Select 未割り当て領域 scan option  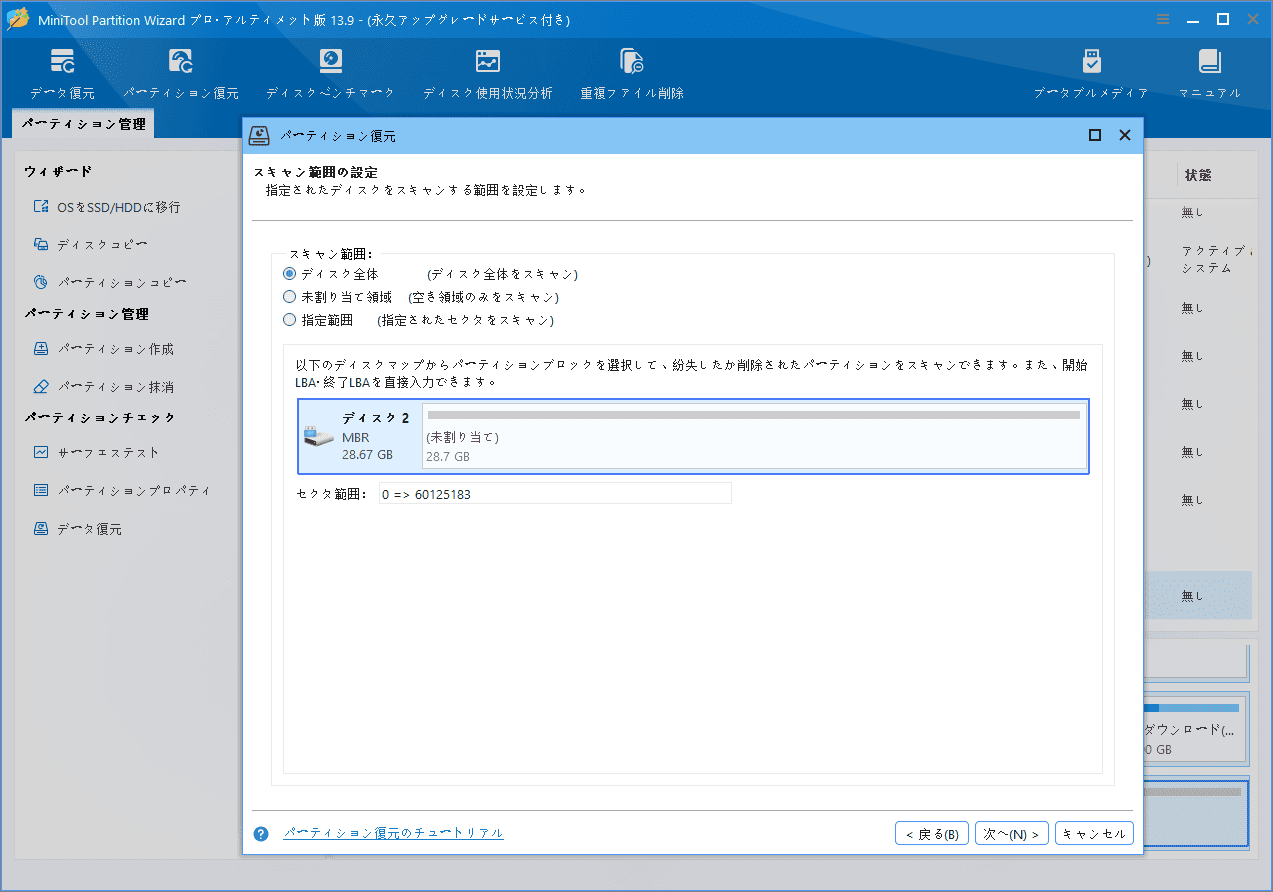338,297
